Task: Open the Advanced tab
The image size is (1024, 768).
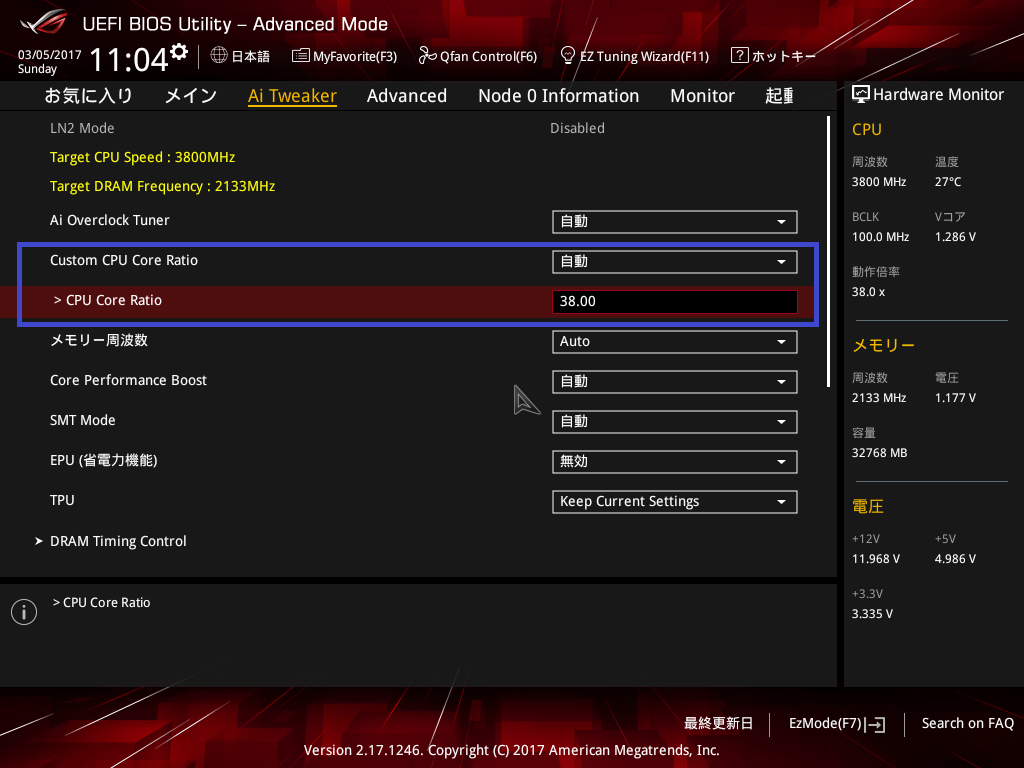Action: pyautogui.click(x=407, y=96)
